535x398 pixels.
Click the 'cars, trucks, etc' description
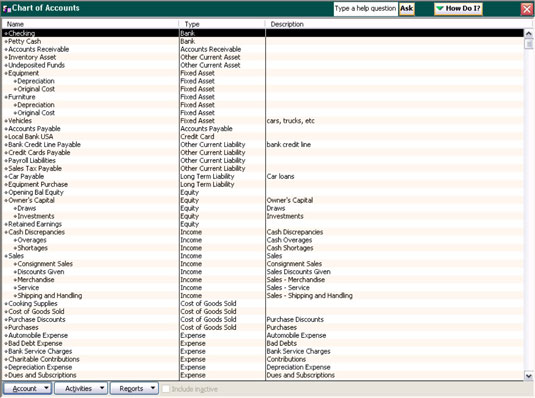[291, 121]
